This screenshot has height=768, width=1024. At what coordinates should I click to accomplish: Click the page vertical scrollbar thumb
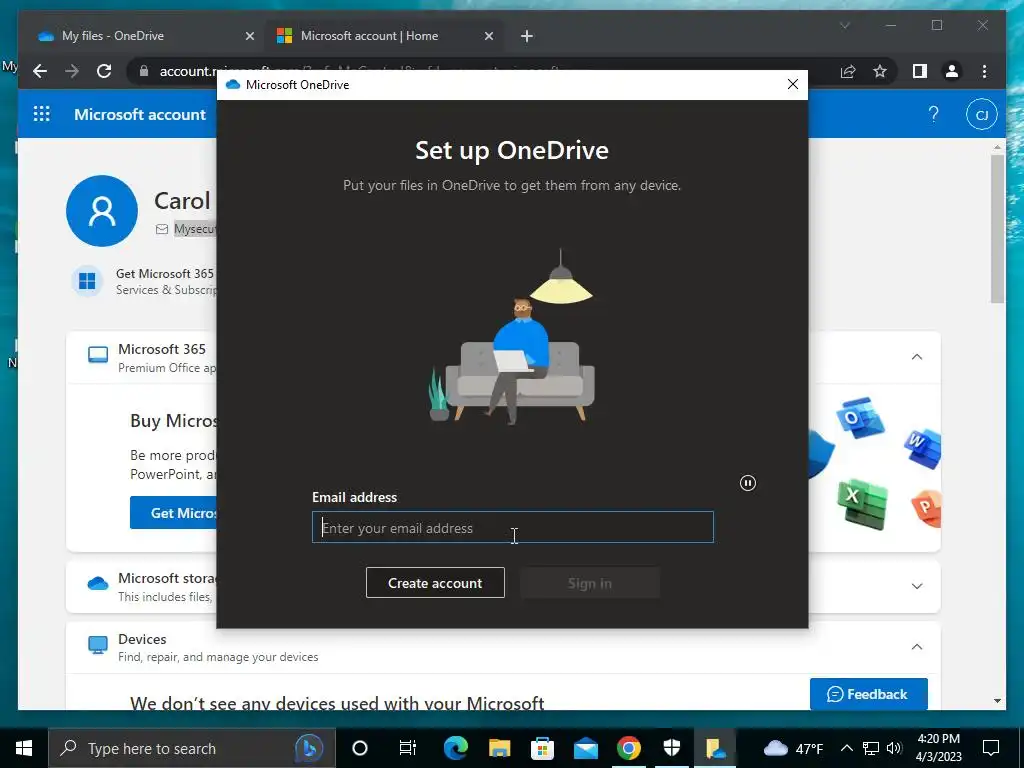tap(997, 229)
